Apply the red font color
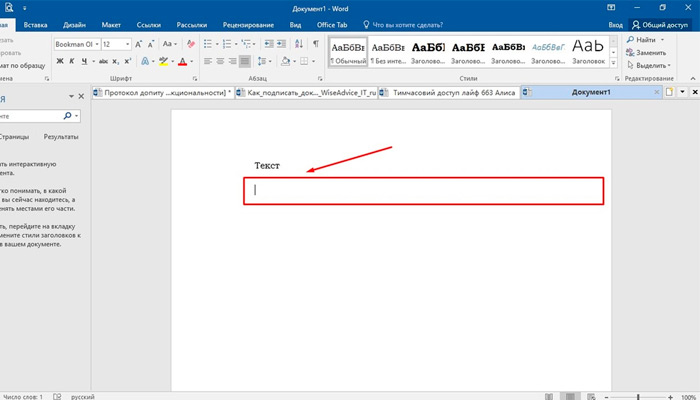This screenshot has width=700, height=400. (x=183, y=61)
